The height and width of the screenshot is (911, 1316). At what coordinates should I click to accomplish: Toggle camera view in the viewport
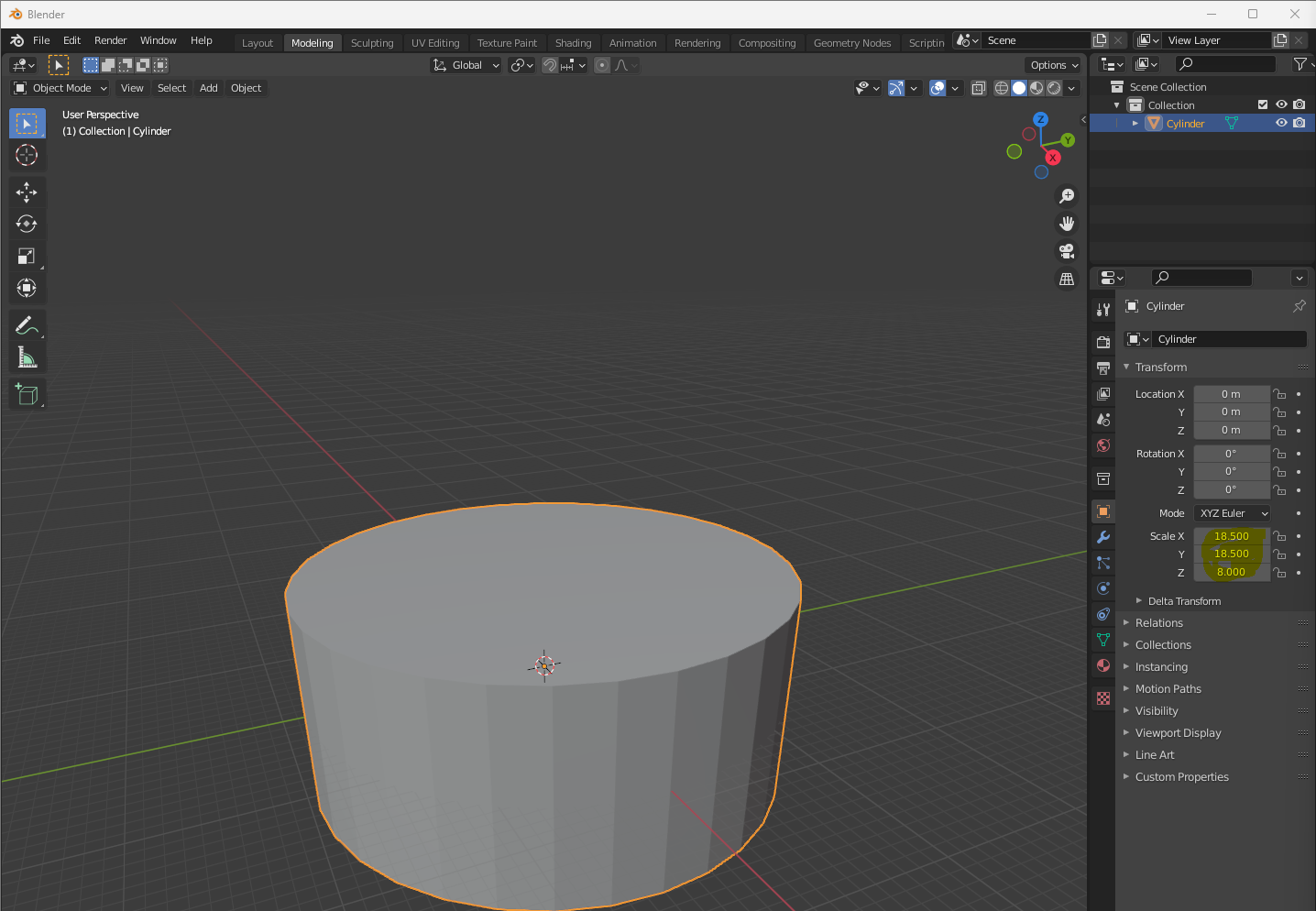(x=1067, y=251)
